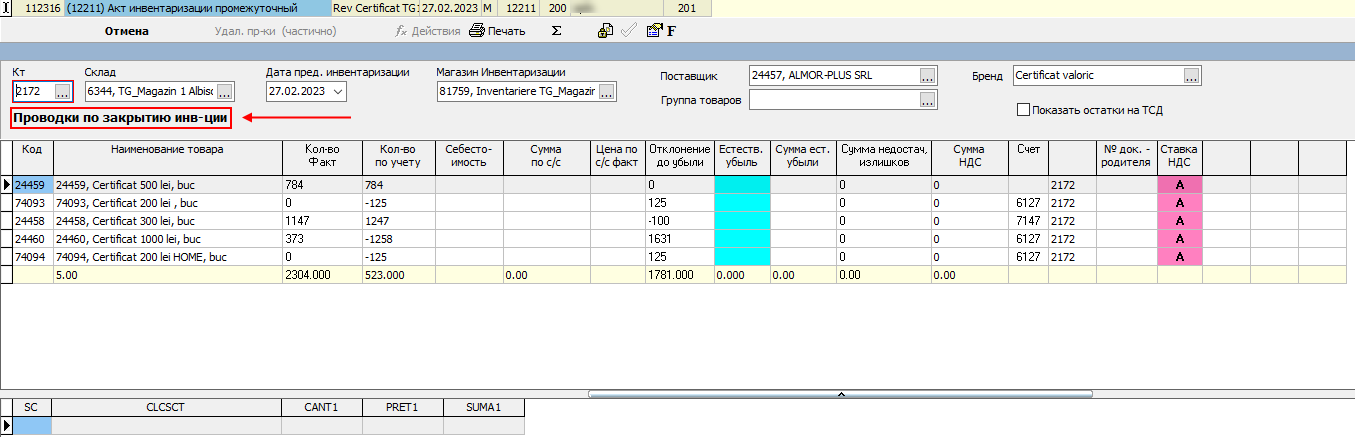
Task: Click the Код column header
Action: click(x=33, y=158)
